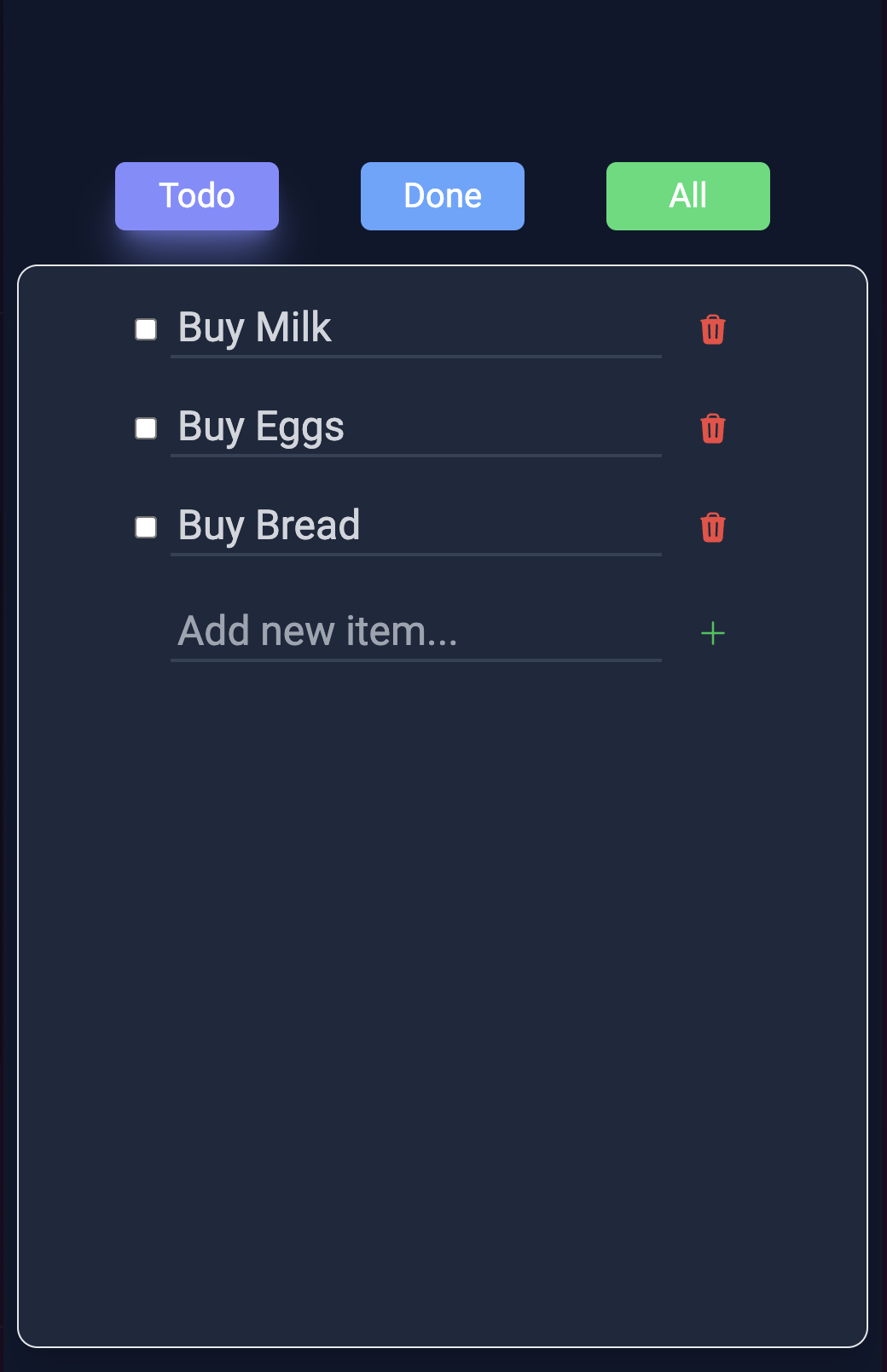Delete the Buy Eggs item

click(x=712, y=428)
